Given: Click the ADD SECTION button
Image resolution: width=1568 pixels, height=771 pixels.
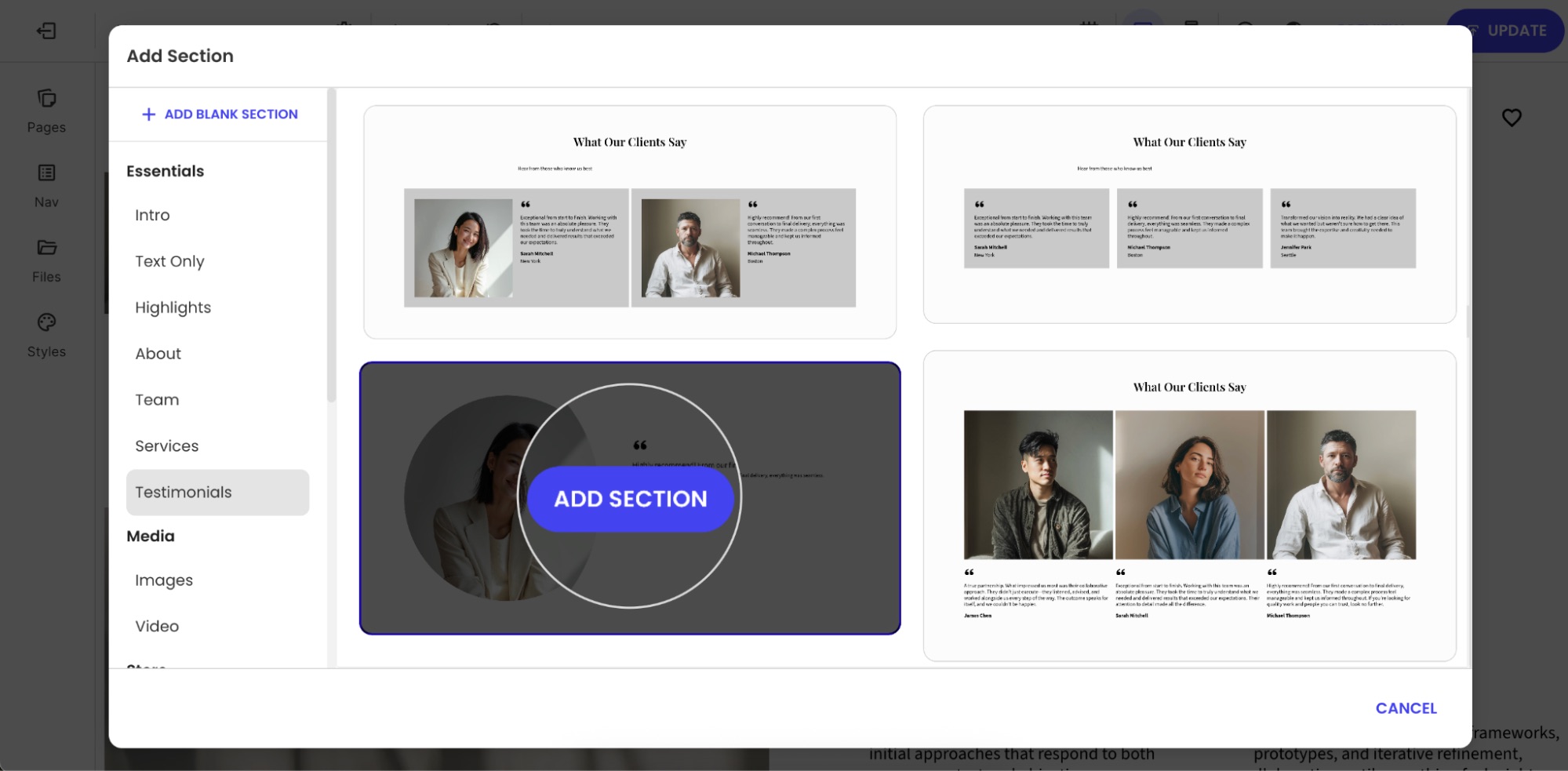Looking at the screenshot, I should 630,499.
